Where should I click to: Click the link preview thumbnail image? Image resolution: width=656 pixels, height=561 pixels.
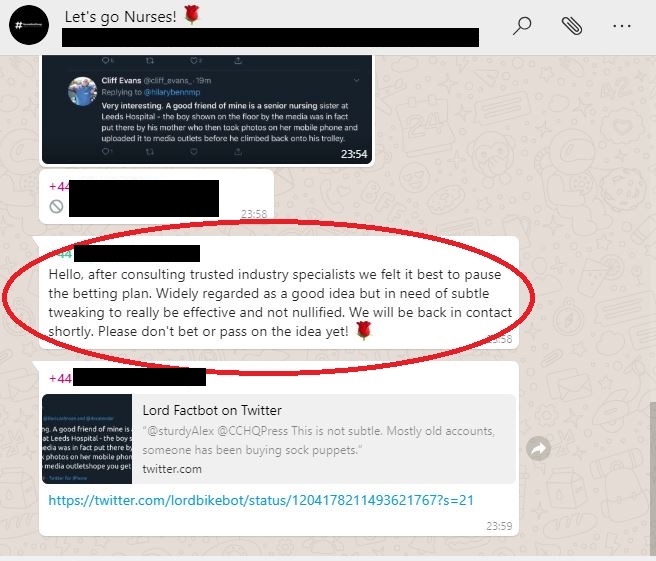pyautogui.click(x=87, y=439)
